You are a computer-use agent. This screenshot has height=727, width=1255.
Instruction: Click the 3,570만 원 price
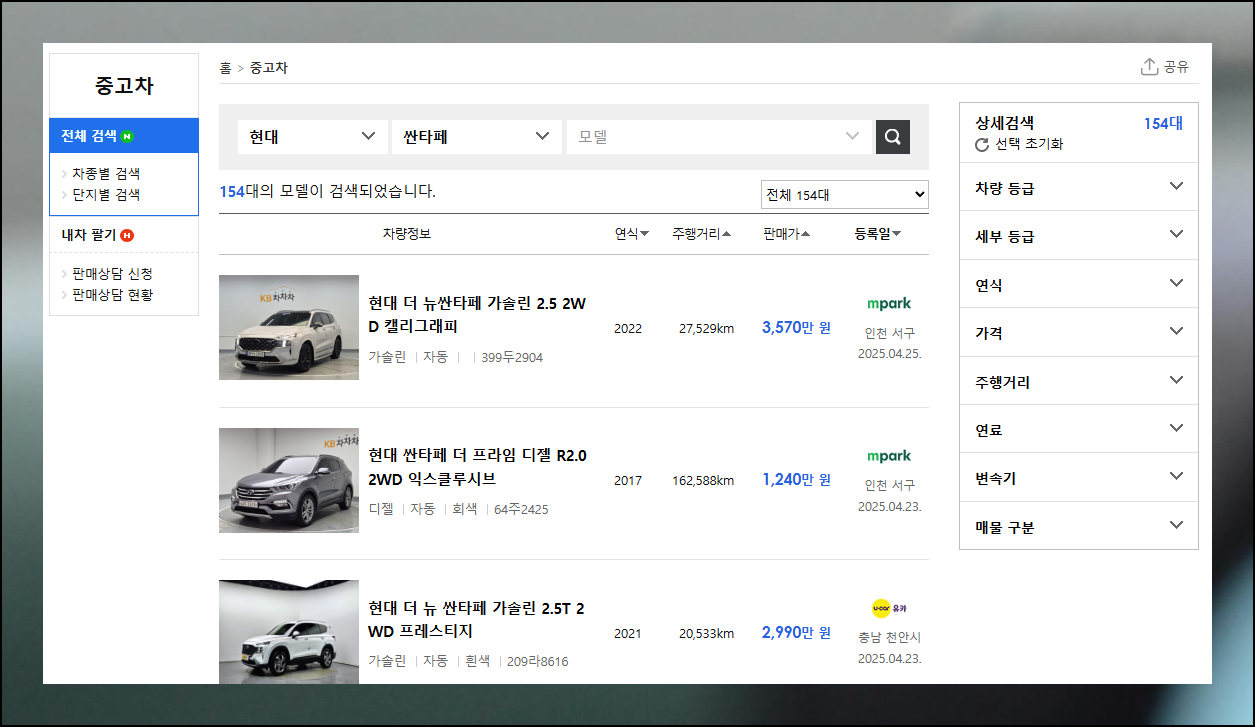796,327
